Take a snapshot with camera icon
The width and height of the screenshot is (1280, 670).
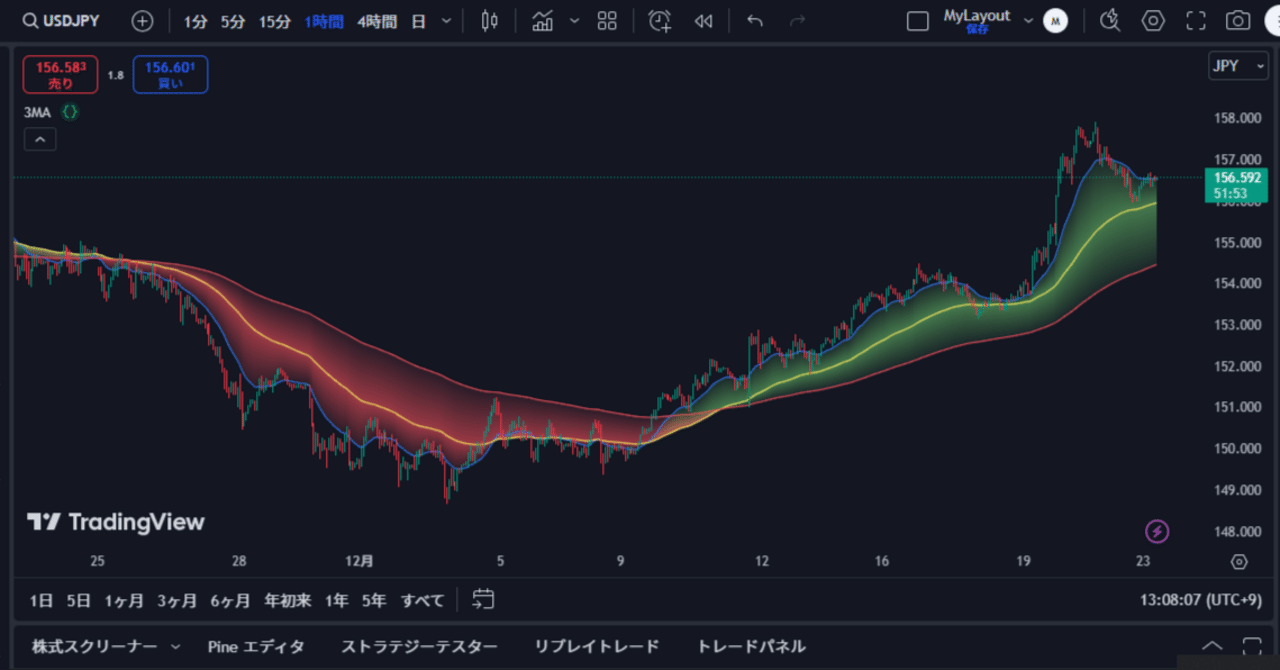pyautogui.click(x=1238, y=21)
